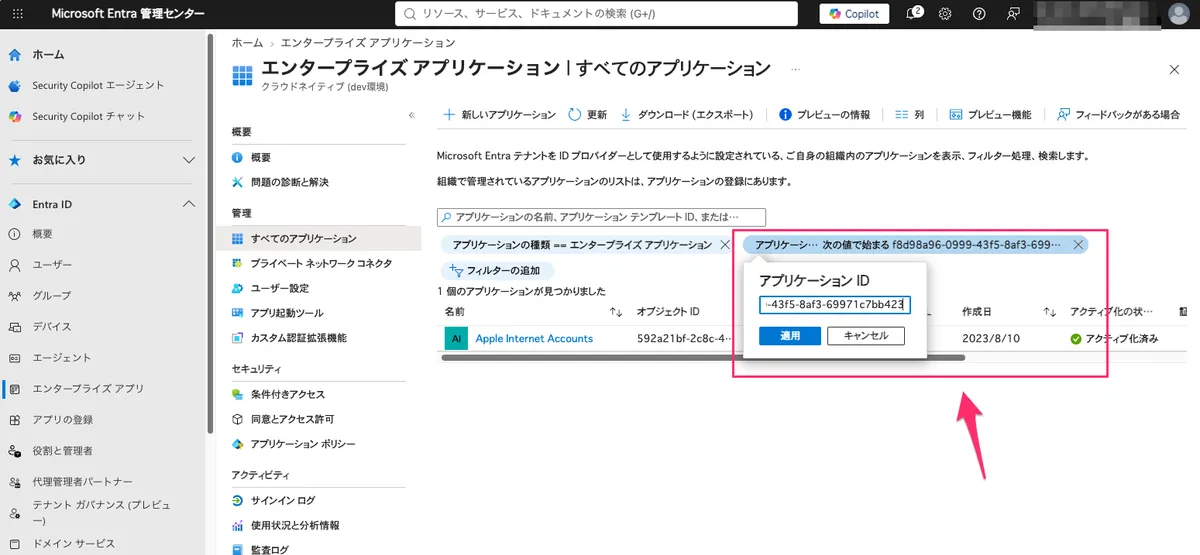
Task: Remove the application ID filter with X
Action: pos(1078,244)
